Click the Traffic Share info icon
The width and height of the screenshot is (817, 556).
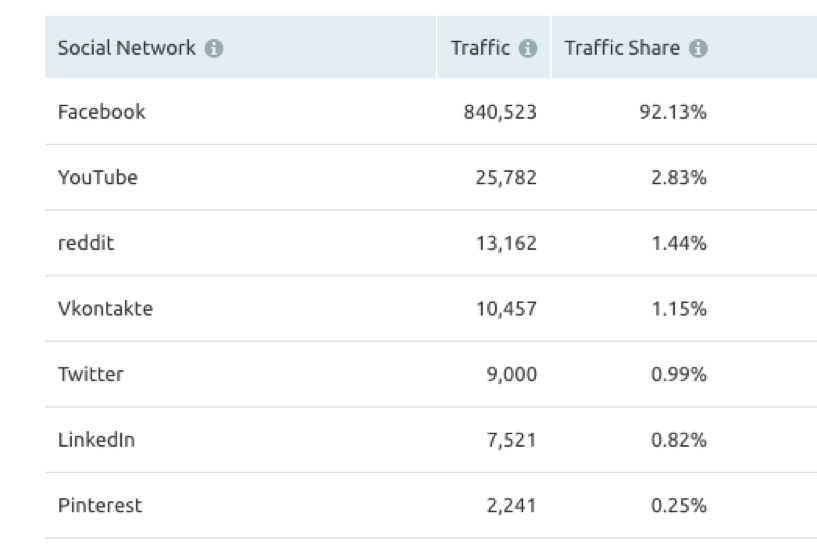coord(698,48)
